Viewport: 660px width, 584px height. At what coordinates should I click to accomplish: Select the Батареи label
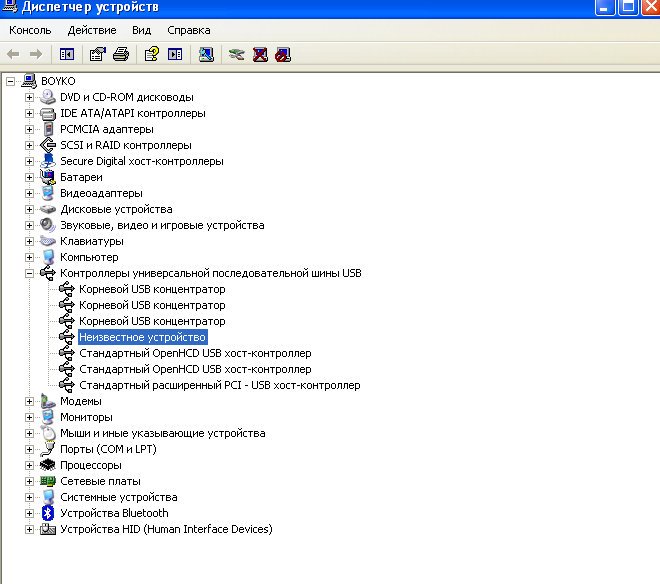[81, 177]
